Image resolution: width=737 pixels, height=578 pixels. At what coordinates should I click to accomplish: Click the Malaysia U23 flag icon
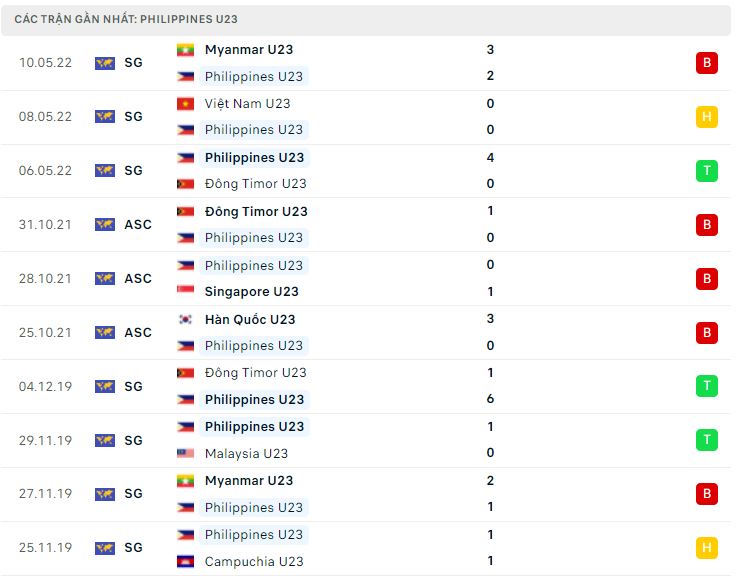click(x=185, y=453)
